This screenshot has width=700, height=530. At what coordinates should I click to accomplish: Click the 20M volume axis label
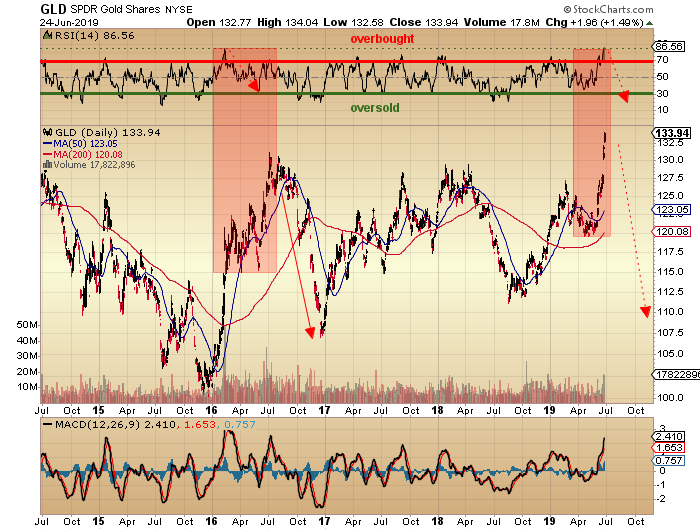(27, 372)
